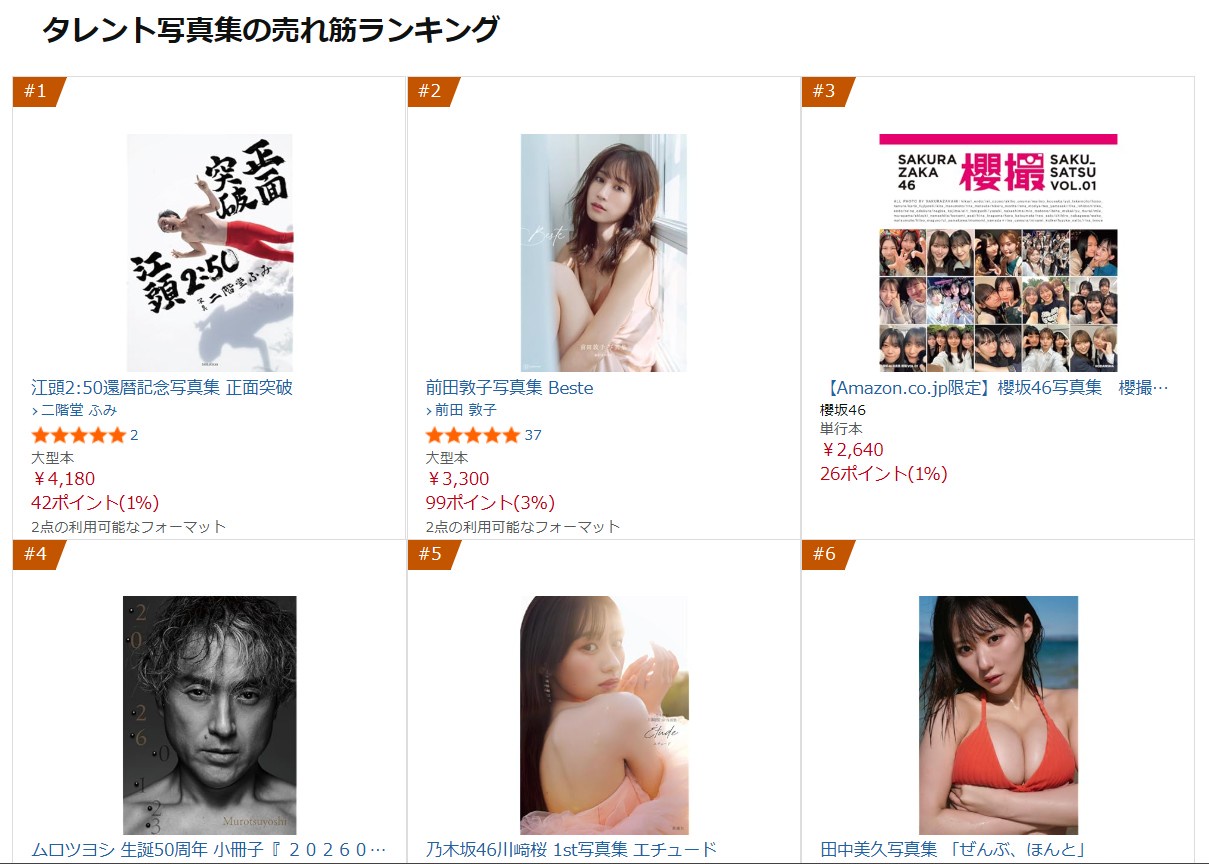Screen dimensions: 1209x864
Task: View the 37 reviews count link
Action: click(533, 435)
